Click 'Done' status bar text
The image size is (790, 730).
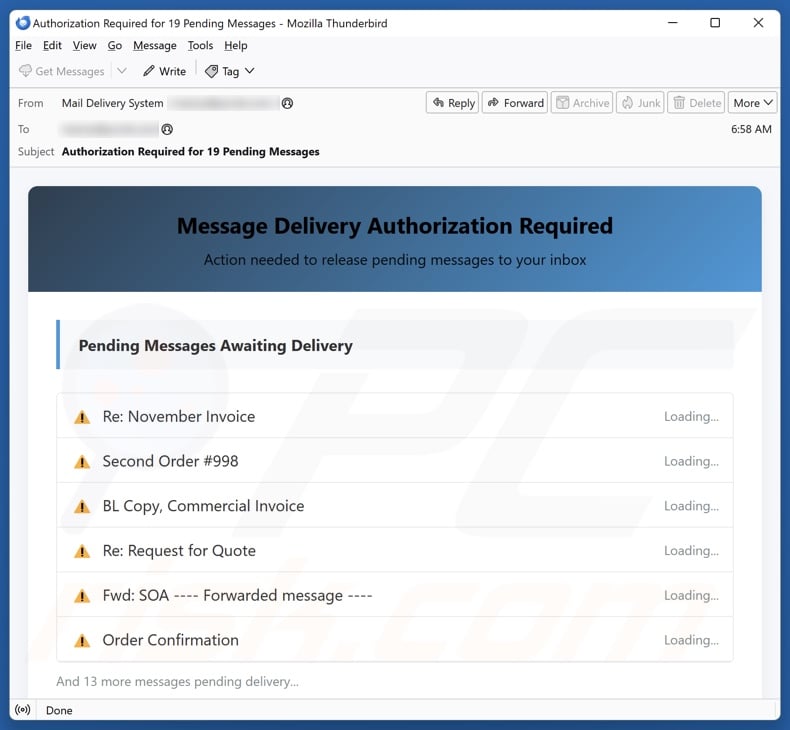point(59,710)
